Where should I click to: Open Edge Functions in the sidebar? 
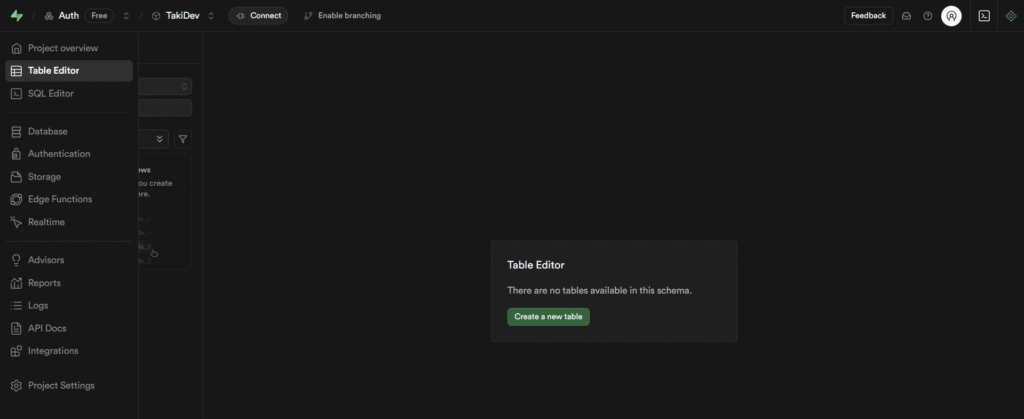click(60, 199)
